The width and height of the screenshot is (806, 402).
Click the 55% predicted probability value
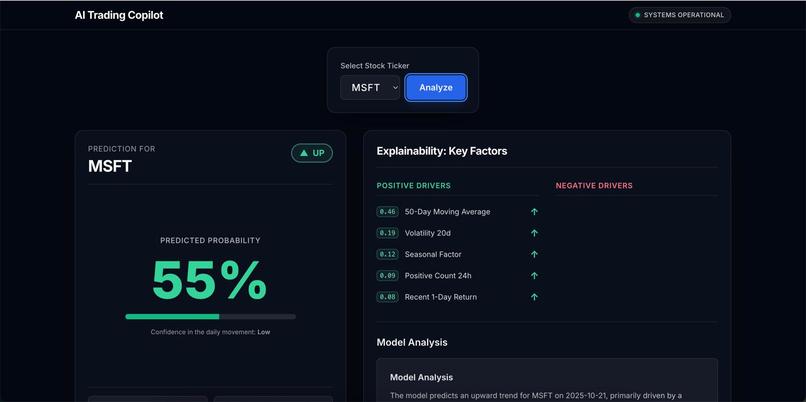210,281
